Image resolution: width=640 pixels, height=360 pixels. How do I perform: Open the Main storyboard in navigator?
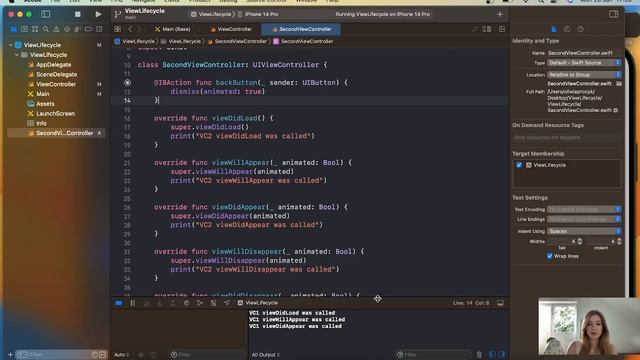pos(42,94)
